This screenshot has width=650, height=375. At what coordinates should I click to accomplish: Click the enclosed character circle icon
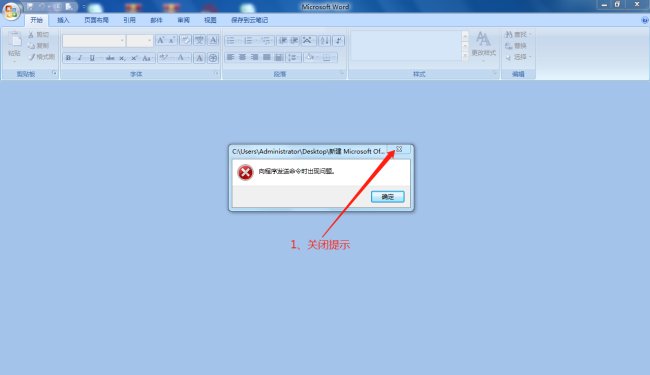coord(213,58)
